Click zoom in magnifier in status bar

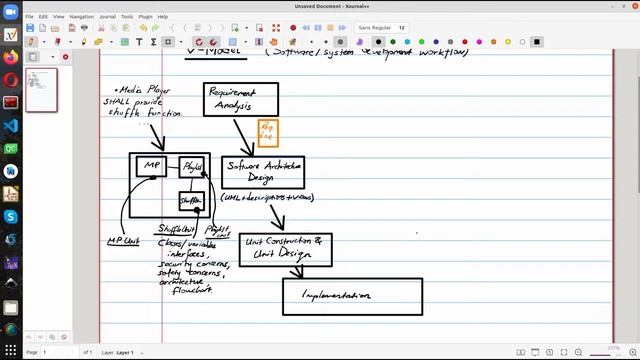(633, 352)
